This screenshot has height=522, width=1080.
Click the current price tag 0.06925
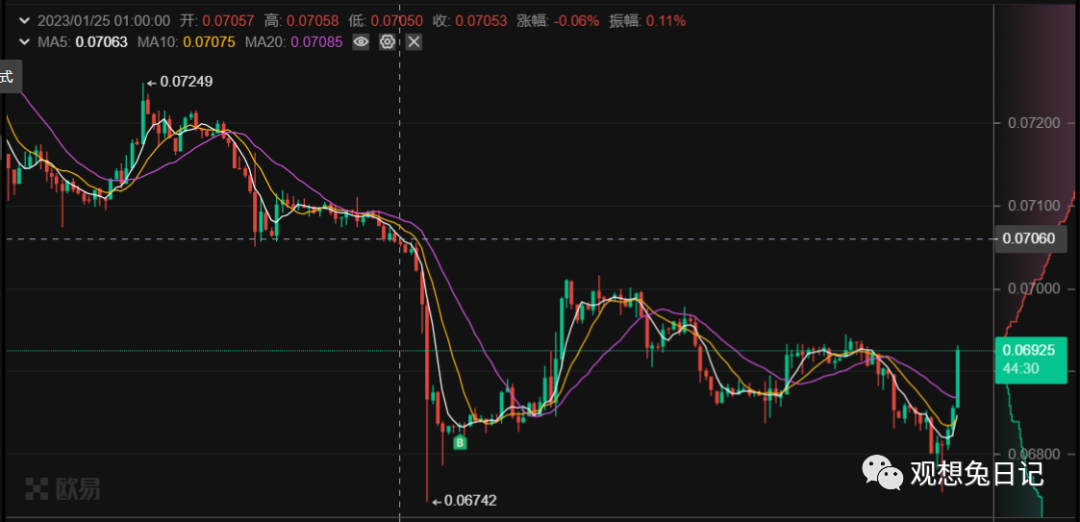[1031, 360]
